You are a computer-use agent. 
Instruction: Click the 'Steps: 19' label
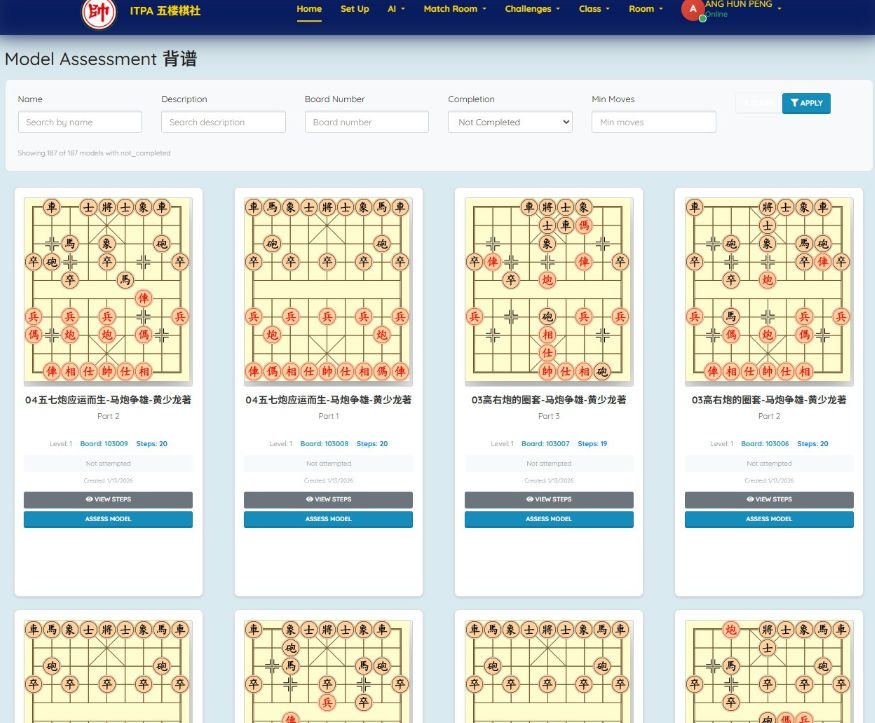[592, 444]
